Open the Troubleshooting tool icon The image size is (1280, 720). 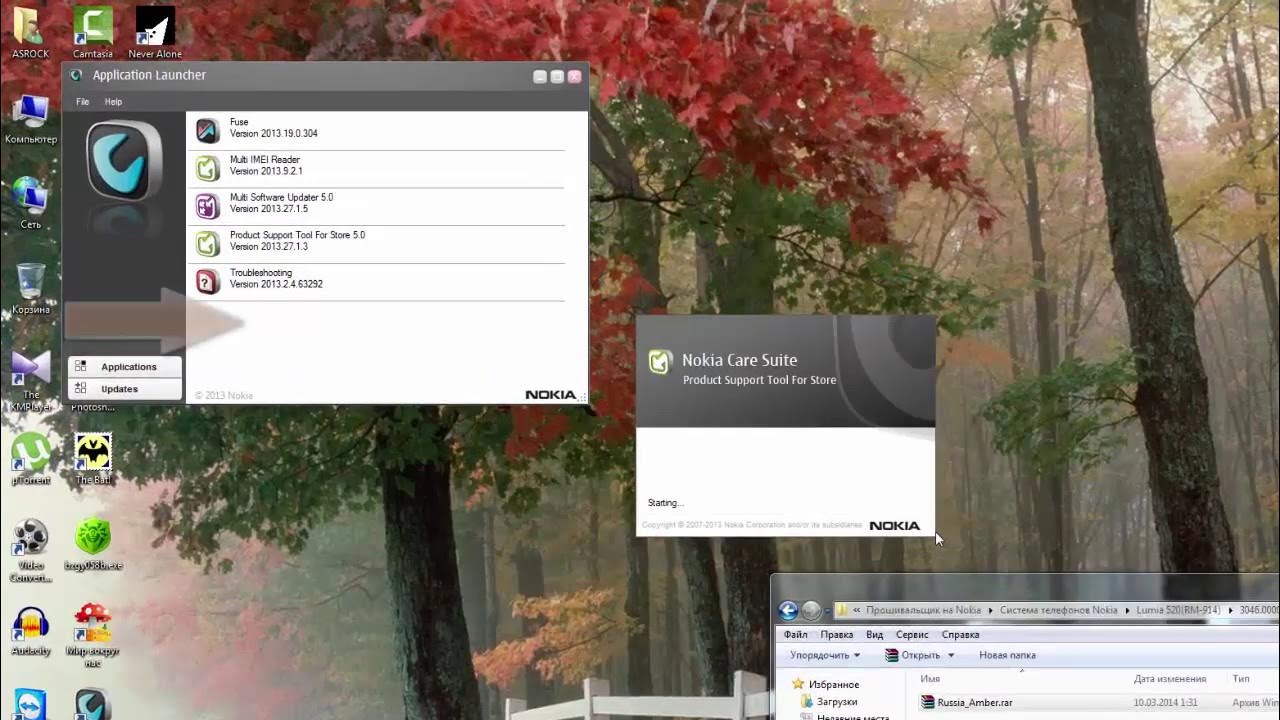[207, 281]
